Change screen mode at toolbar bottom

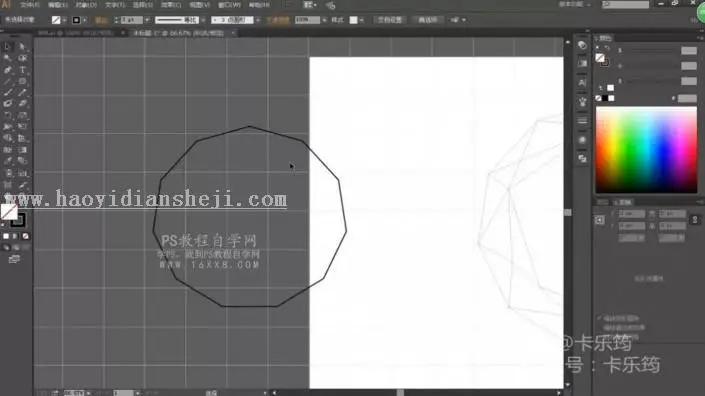pyautogui.click(x=14, y=259)
